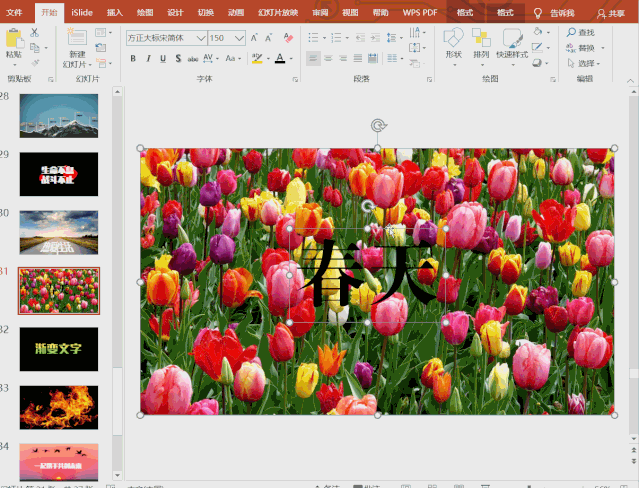Toggle Strikethrough abc button
The image size is (639, 488).
click(193, 59)
